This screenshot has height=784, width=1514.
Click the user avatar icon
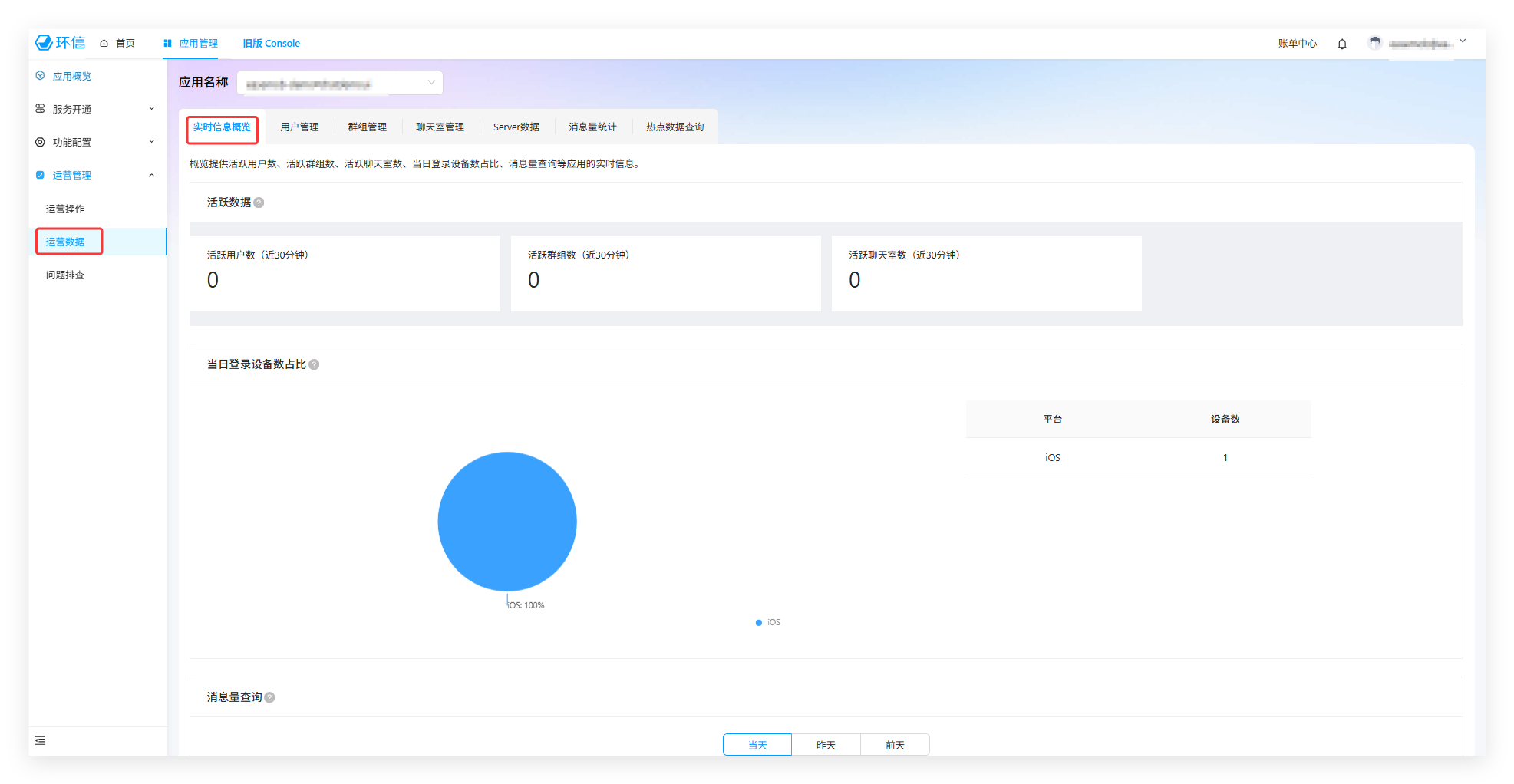[x=1374, y=43]
